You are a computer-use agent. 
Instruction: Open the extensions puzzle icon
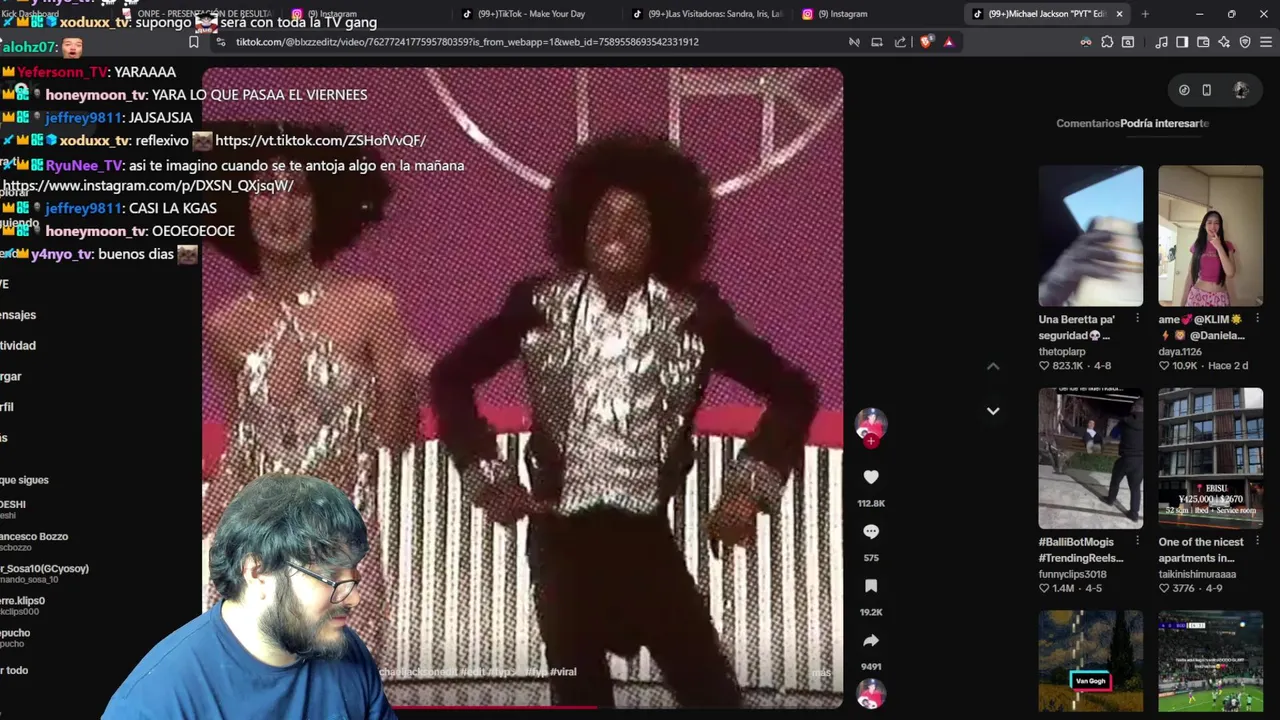click(x=1107, y=42)
